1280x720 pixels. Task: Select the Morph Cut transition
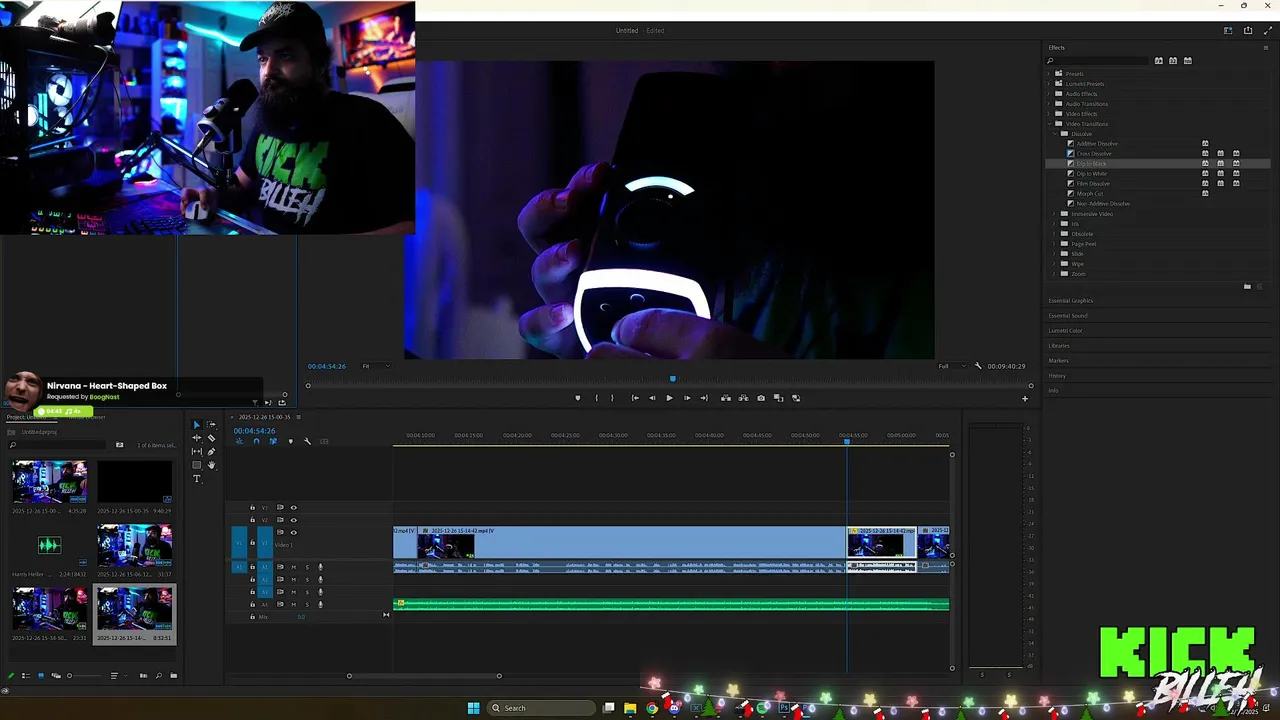(1090, 194)
